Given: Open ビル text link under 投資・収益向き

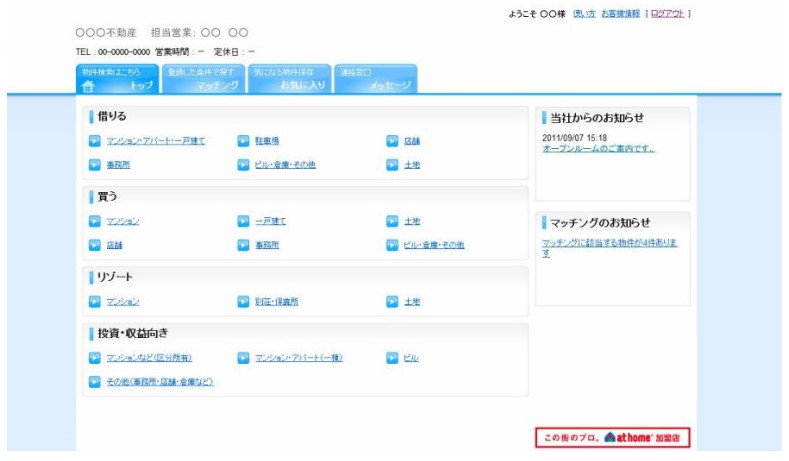Looking at the screenshot, I should 411,358.
